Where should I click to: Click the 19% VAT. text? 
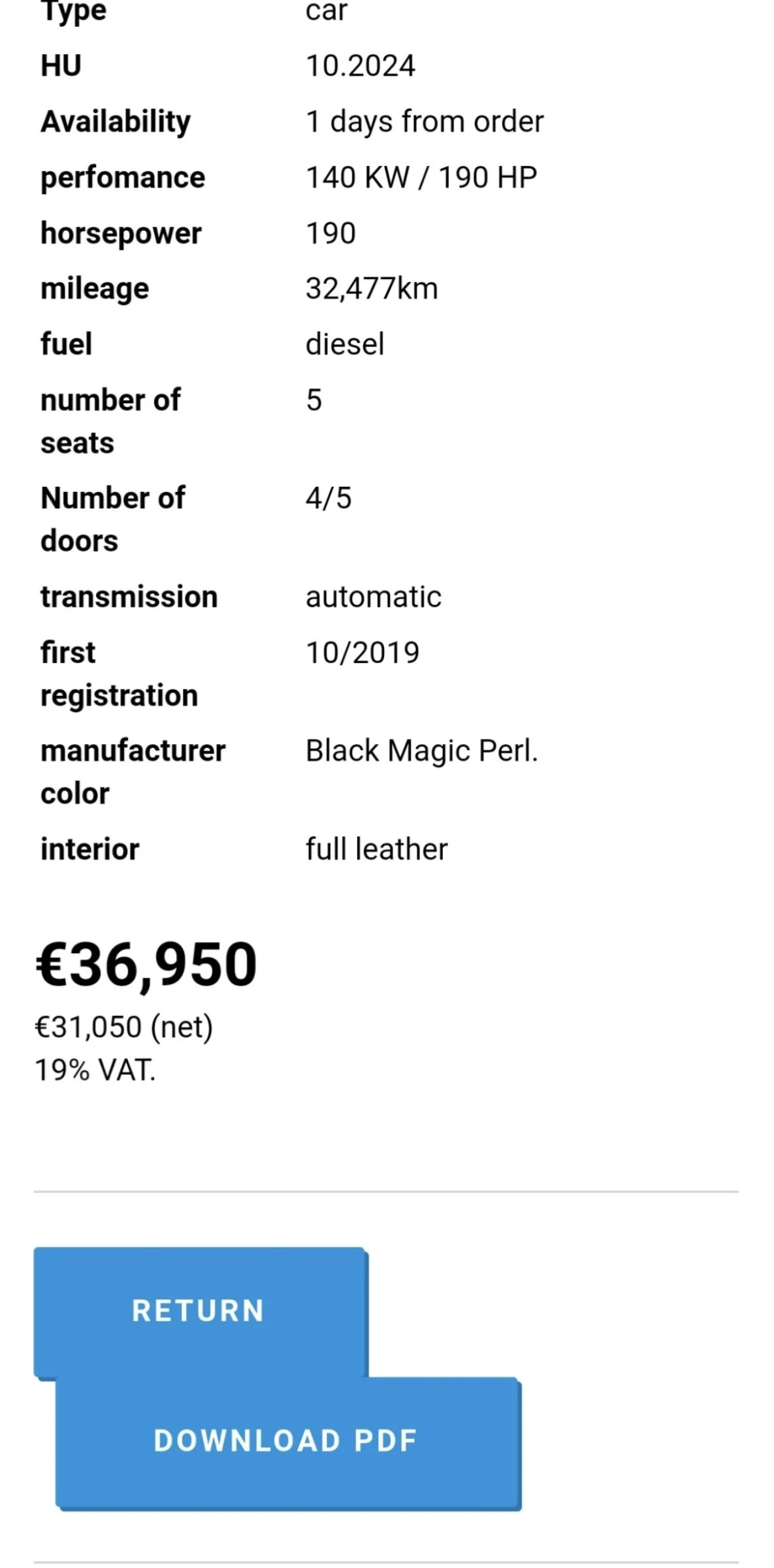click(x=95, y=1070)
